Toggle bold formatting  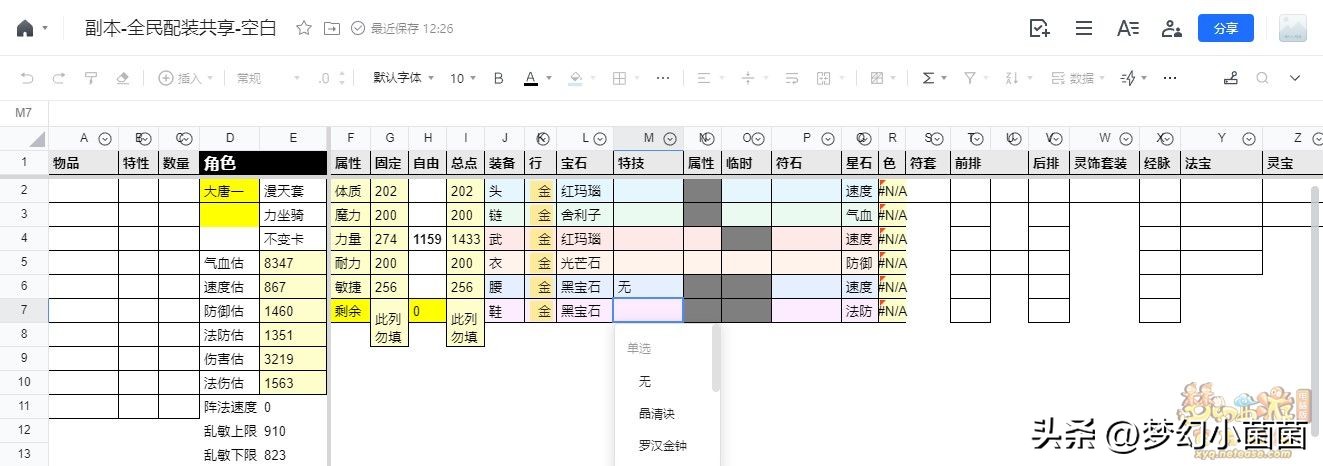click(x=499, y=78)
